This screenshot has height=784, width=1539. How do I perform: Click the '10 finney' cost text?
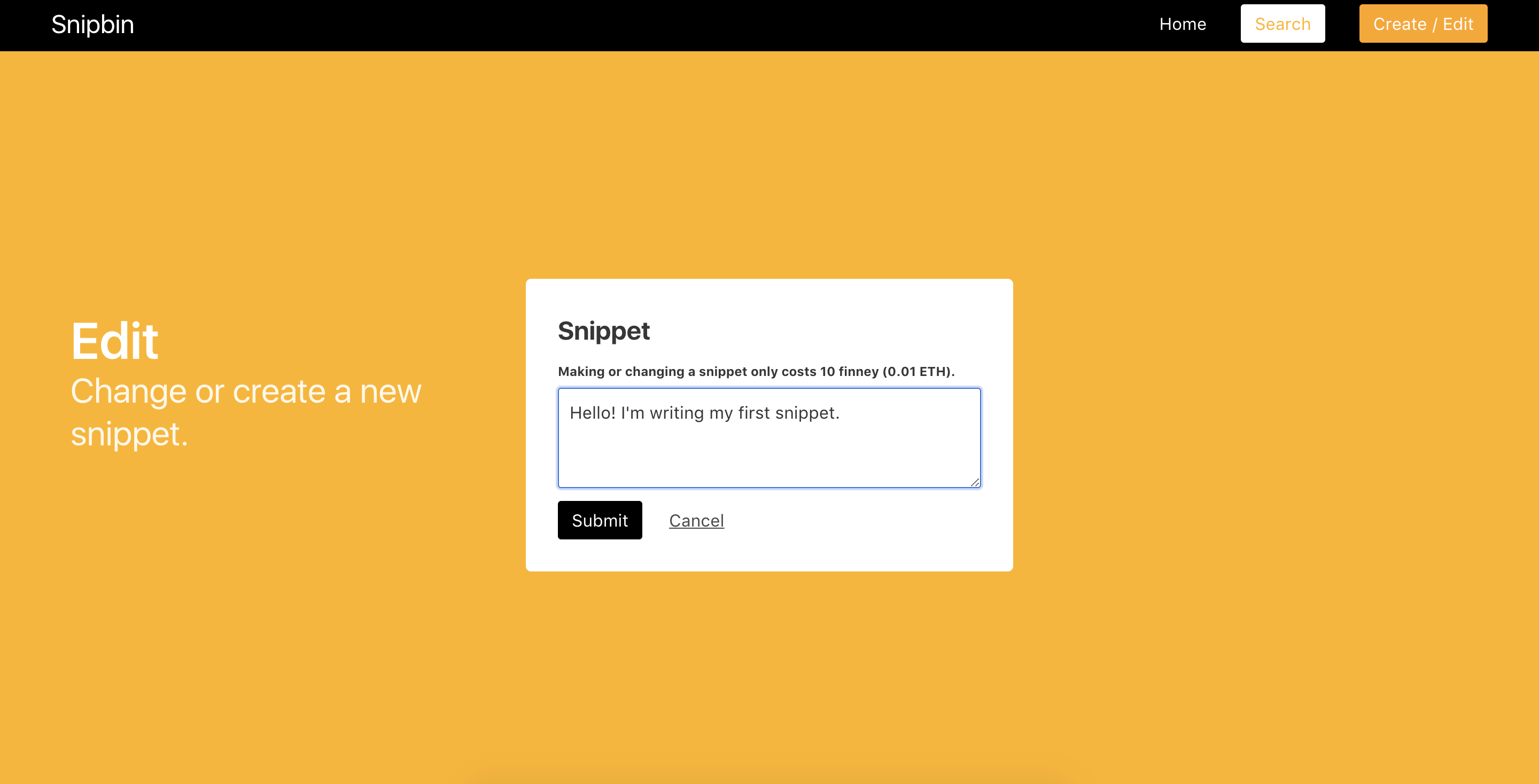(x=849, y=371)
